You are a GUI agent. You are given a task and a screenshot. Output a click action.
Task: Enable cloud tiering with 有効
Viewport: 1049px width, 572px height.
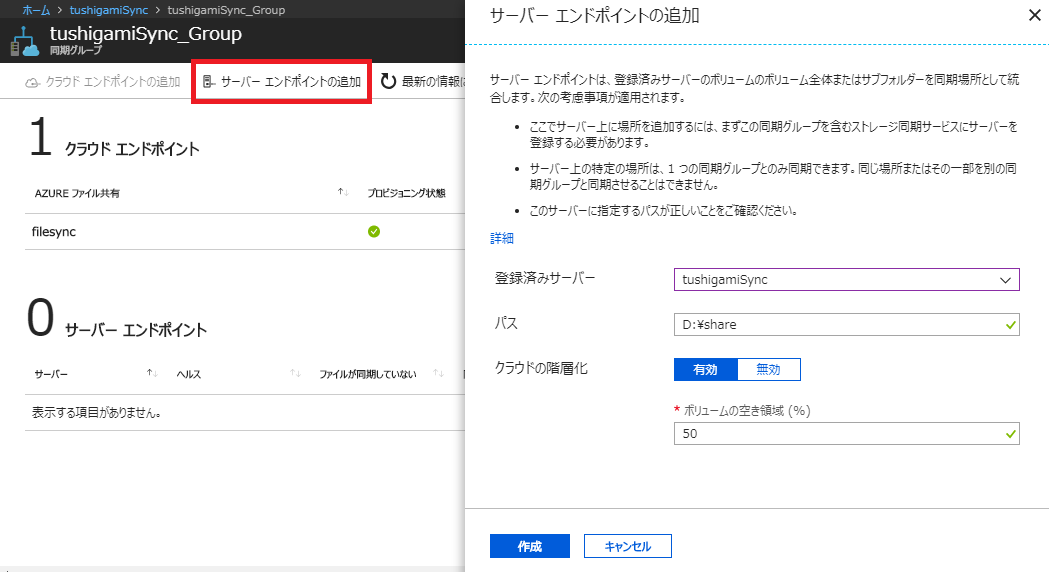pos(705,369)
